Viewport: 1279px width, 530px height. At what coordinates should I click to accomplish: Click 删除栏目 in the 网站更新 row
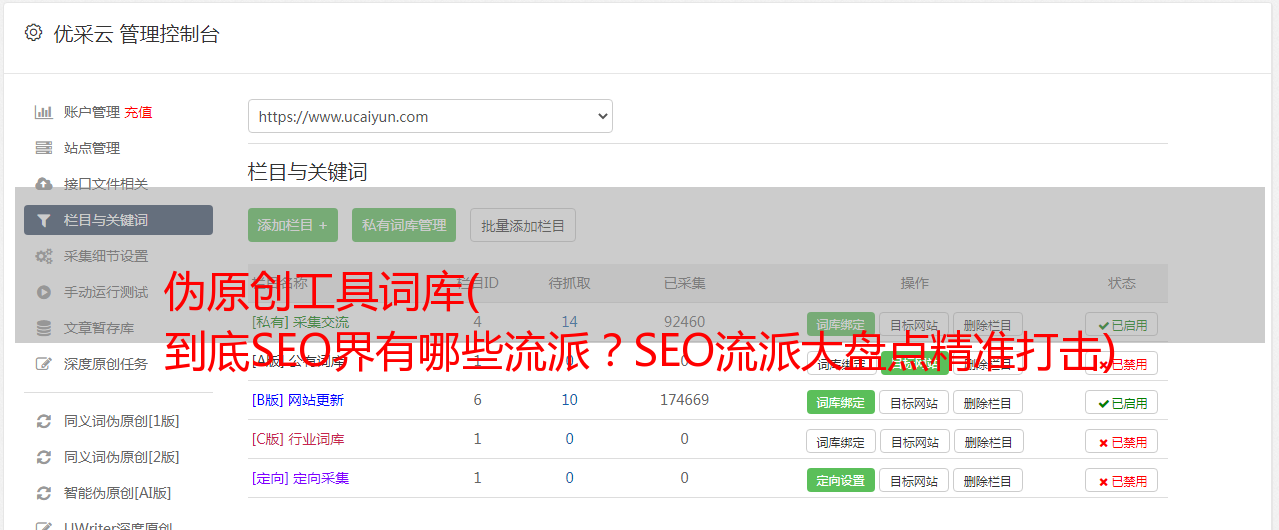[x=988, y=402]
